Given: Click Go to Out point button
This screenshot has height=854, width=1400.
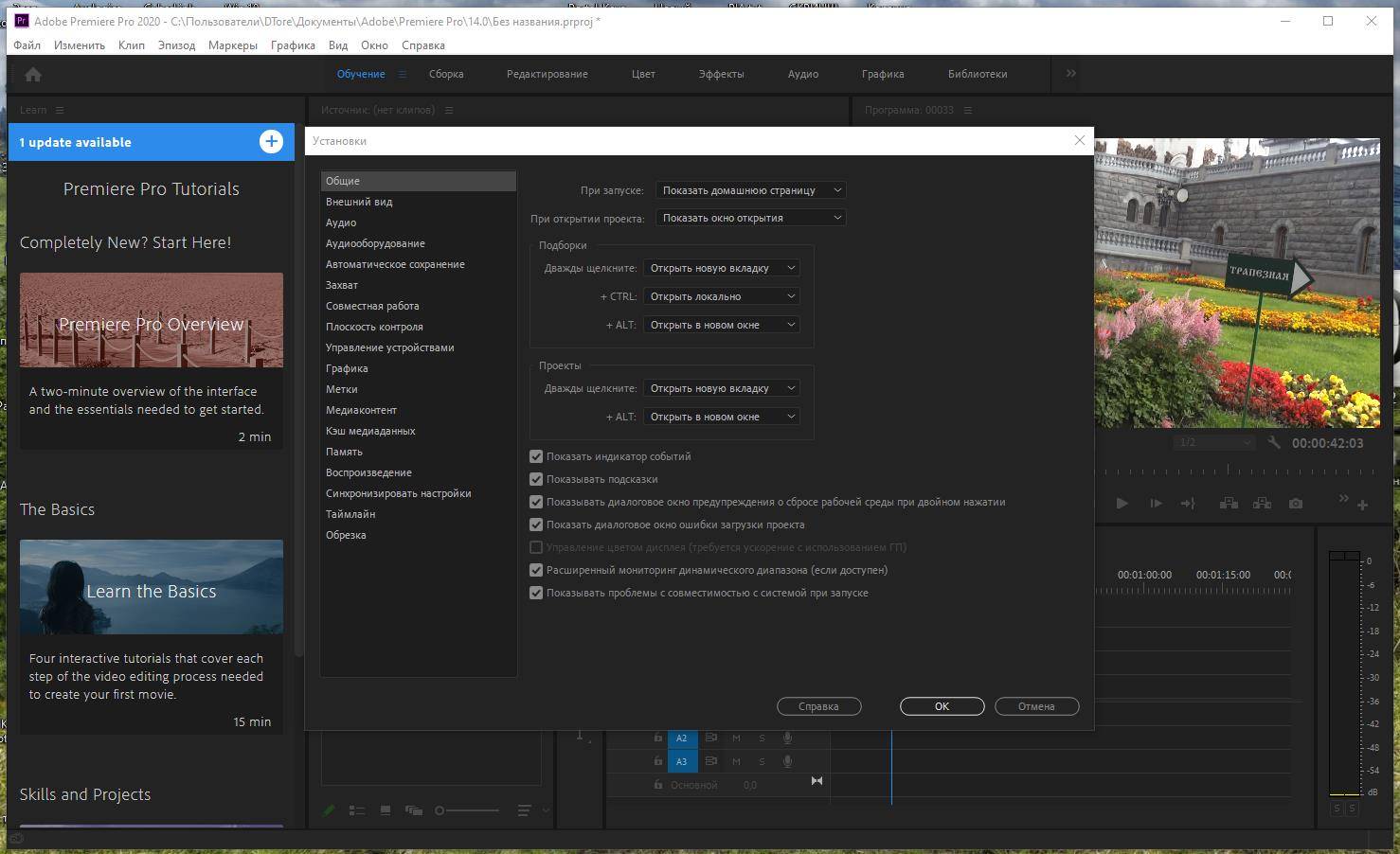Looking at the screenshot, I should point(1188,504).
